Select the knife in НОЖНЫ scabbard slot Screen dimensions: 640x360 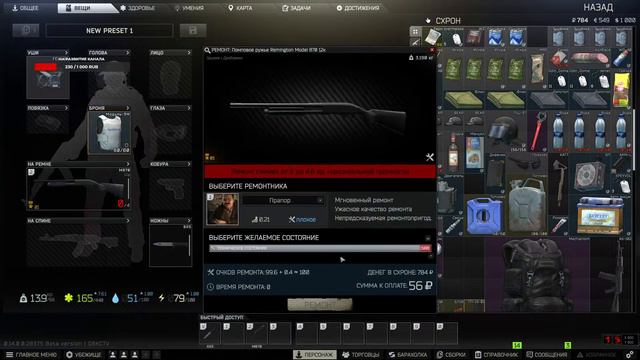(x=171, y=245)
